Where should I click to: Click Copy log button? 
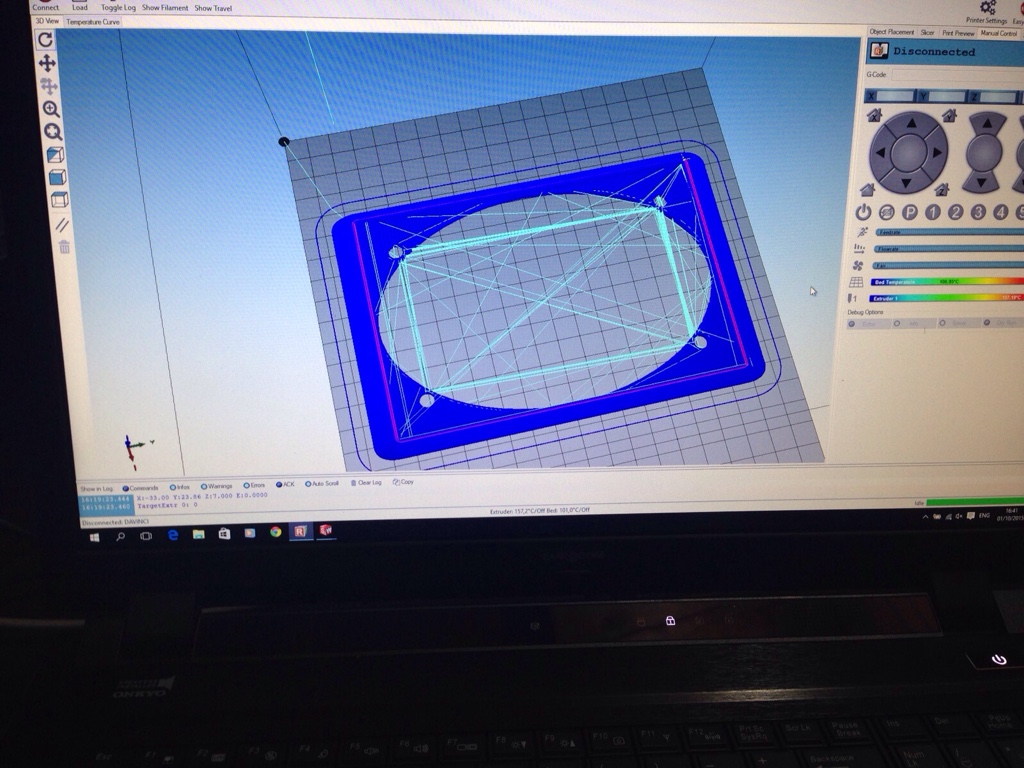(x=403, y=482)
